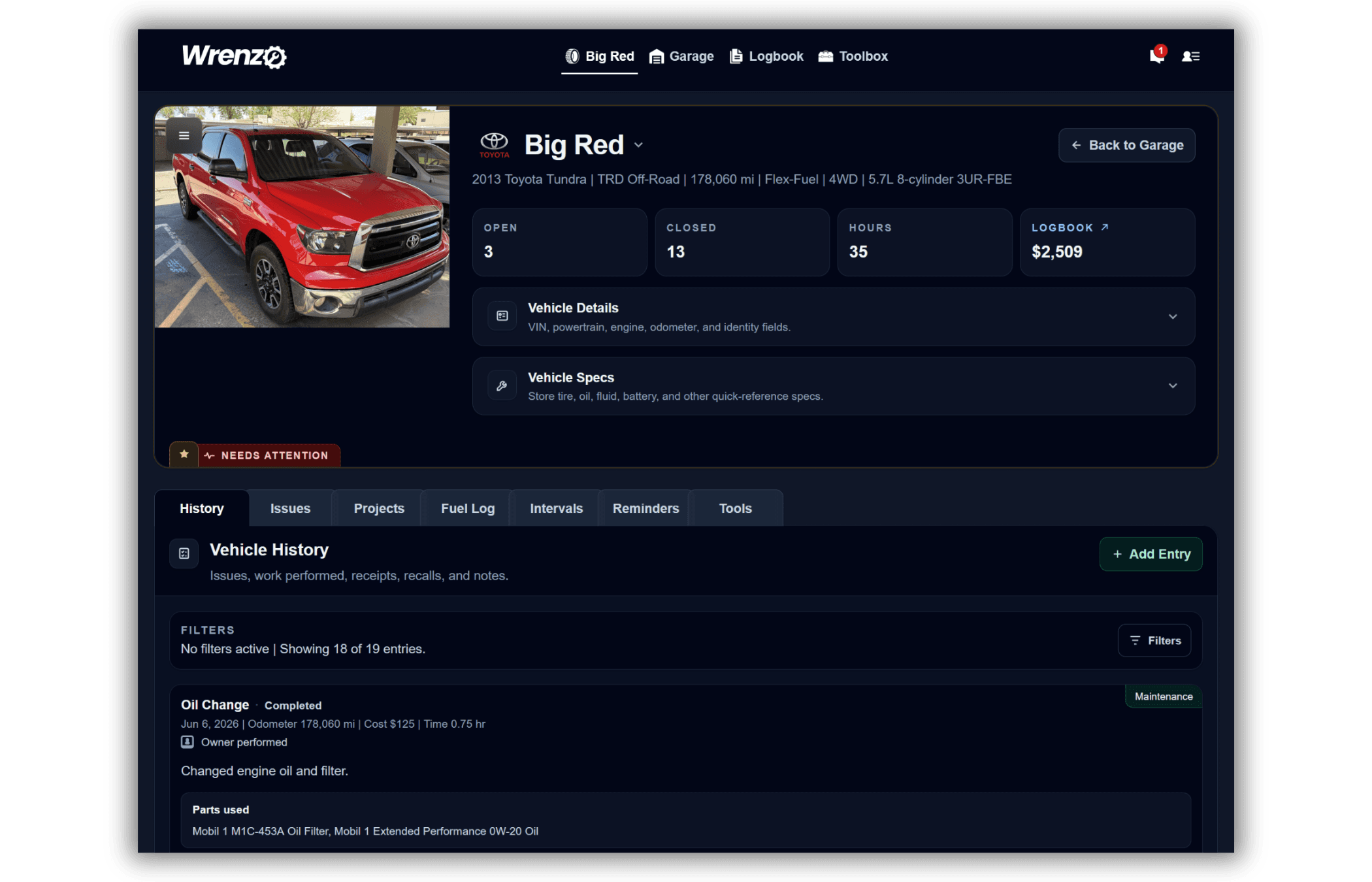Click Back to Garage button
The image size is (1372, 882).
[1127, 145]
